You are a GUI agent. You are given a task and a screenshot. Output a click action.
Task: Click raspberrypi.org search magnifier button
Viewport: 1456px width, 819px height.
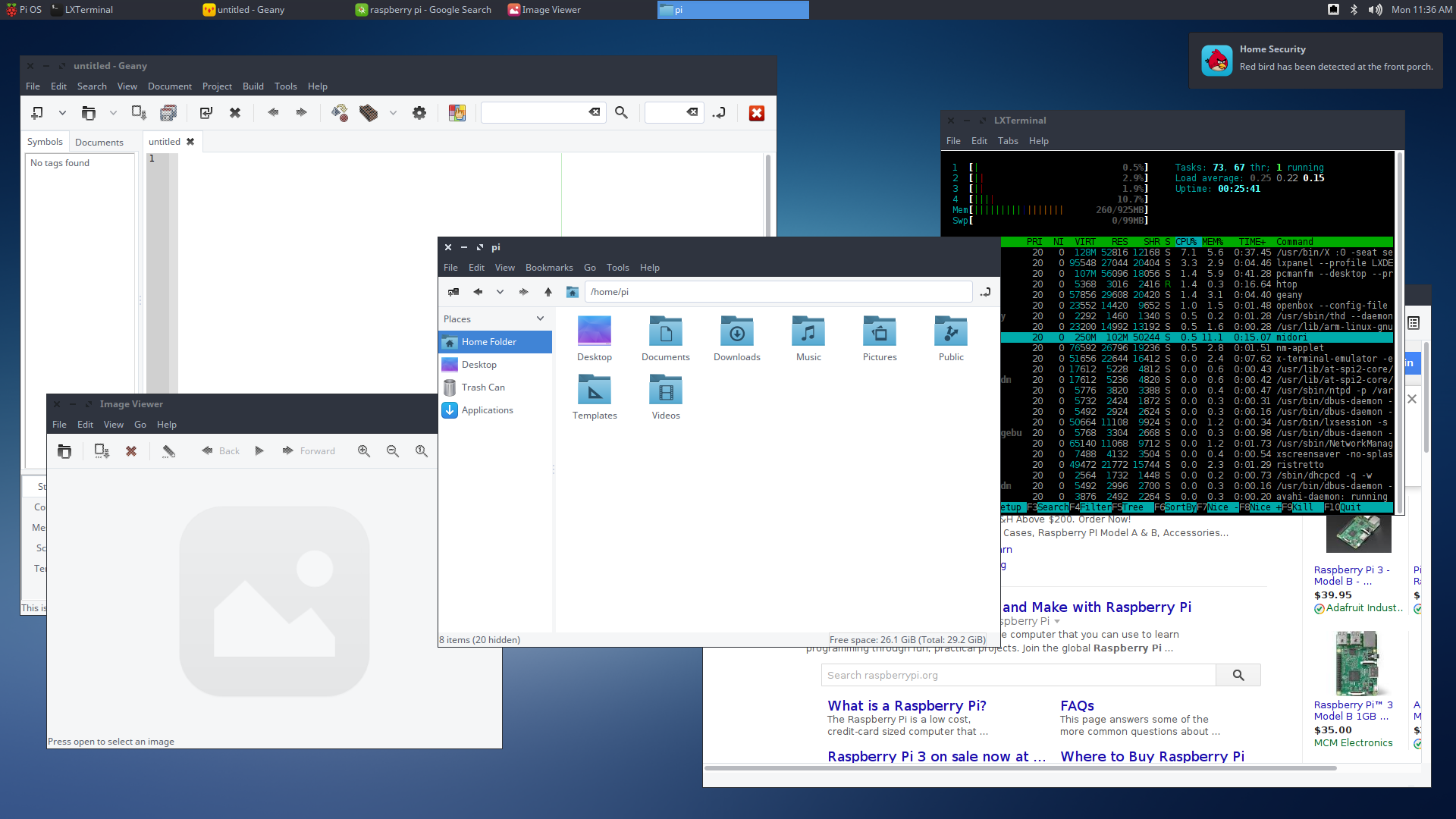[1238, 676]
